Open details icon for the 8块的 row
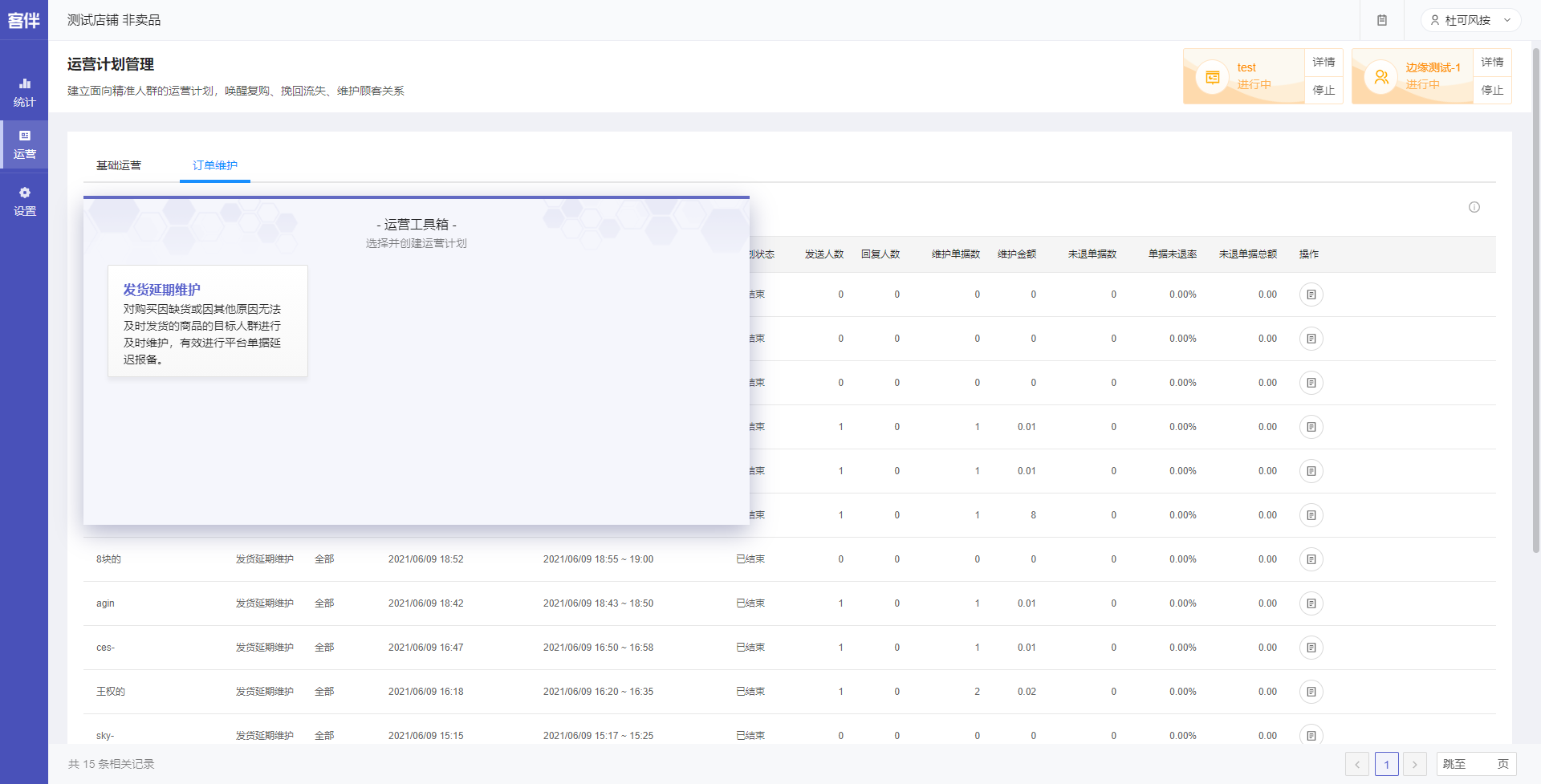This screenshot has height=784, width=1541. click(x=1311, y=559)
